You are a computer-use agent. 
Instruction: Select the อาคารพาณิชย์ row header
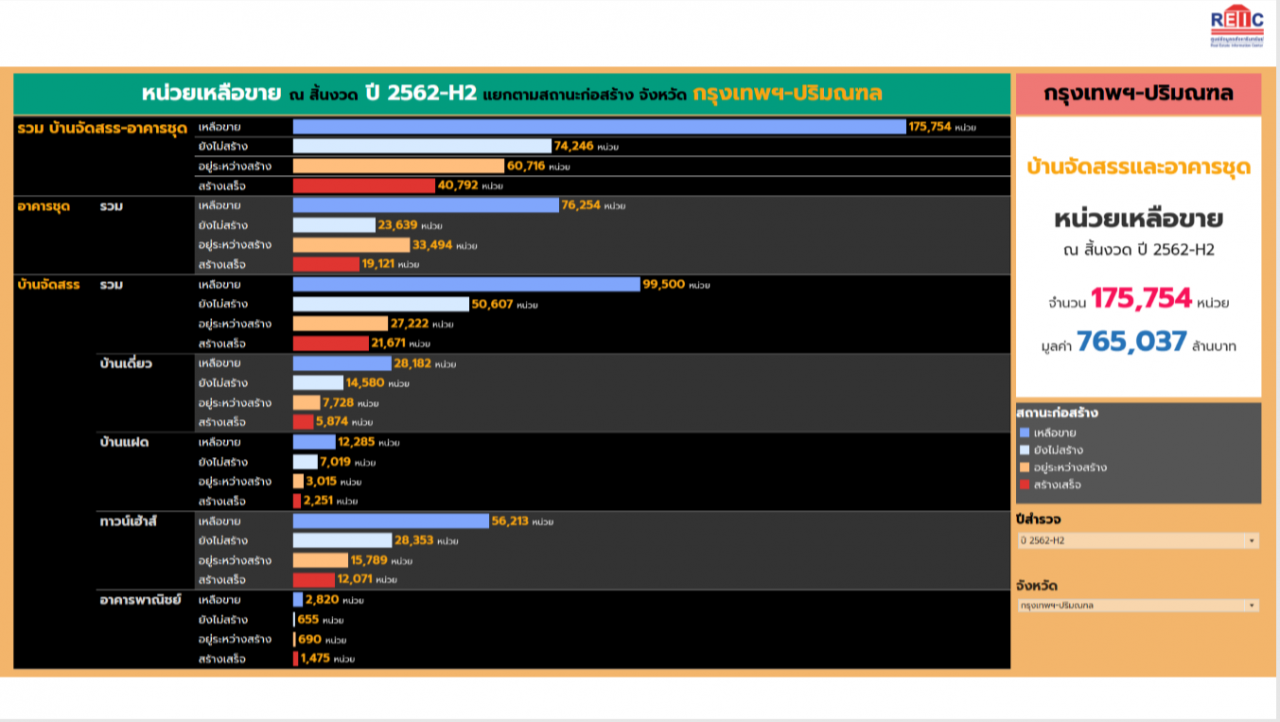tap(140, 600)
